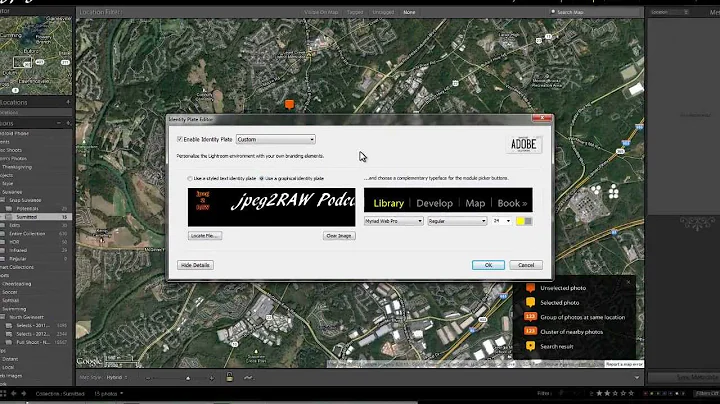Screen dimensions: 720x404
Task: Click the grid view icon in filmstrip bar
Action: pos(3,393)
